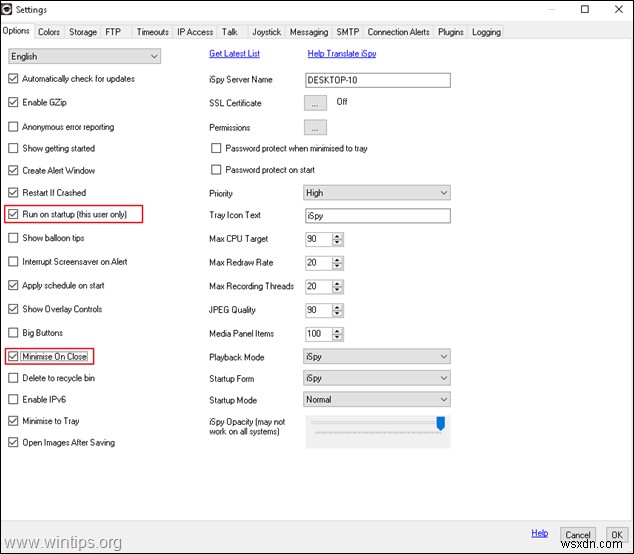
Task: Click the Tray Icon Text field
Action: [378, 216]
